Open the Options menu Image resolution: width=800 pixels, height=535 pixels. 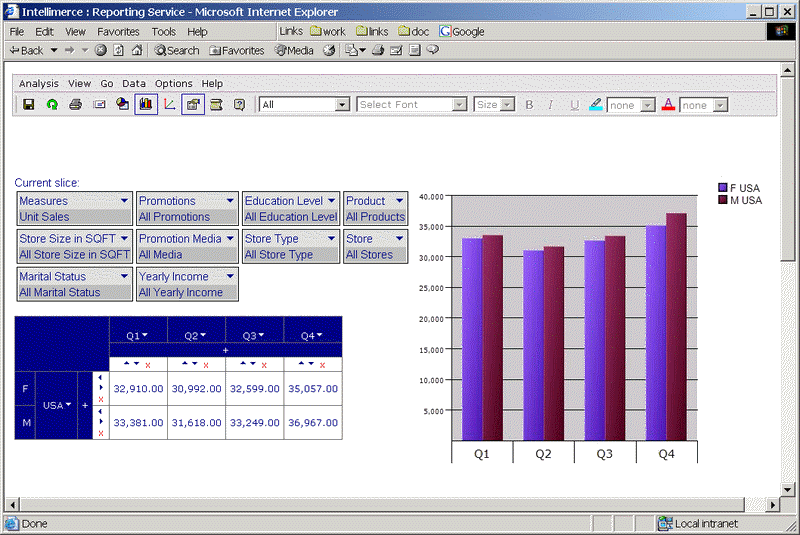coord(173,83)
